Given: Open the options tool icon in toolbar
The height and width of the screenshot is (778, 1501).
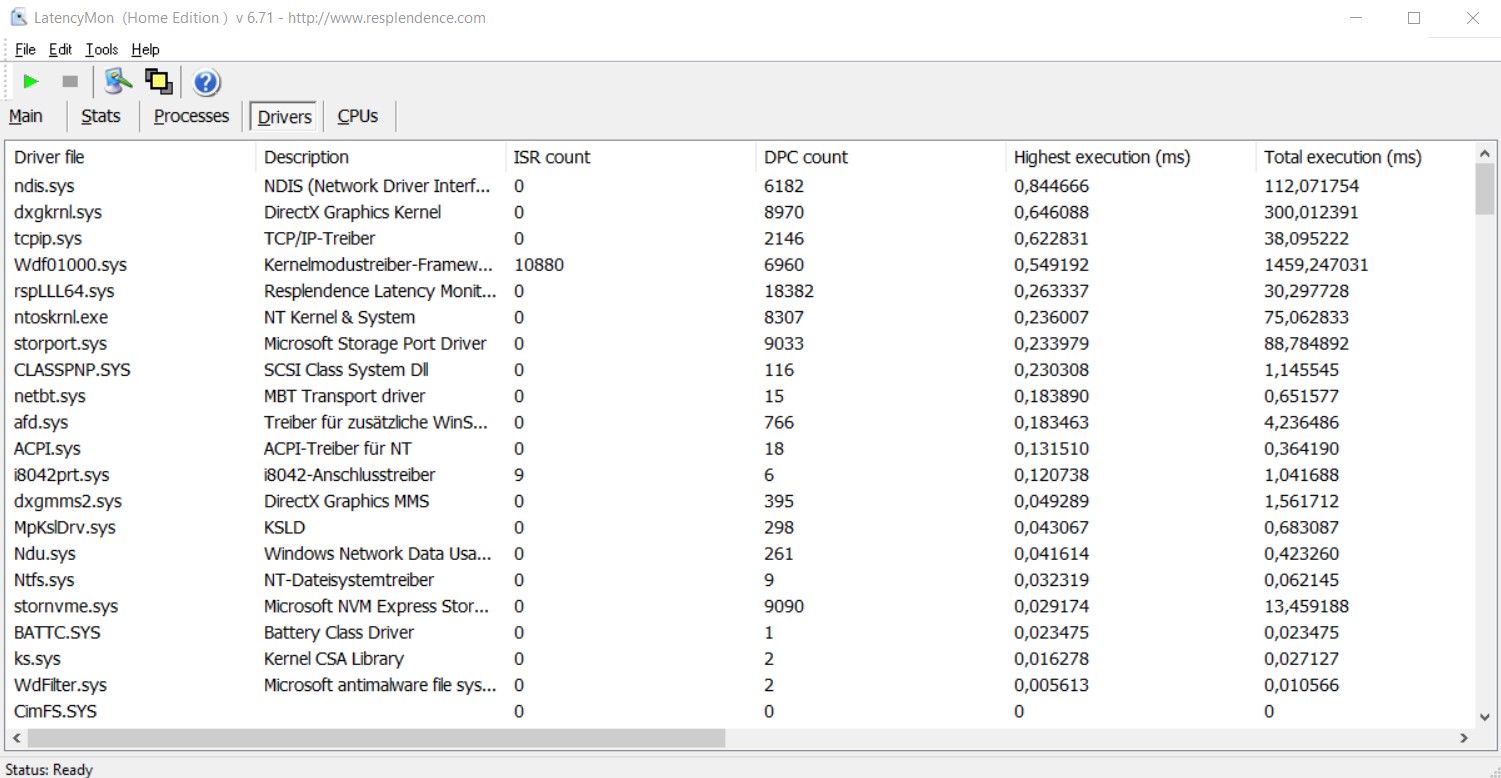Looking at the screenshot, I should click(118, 82).
